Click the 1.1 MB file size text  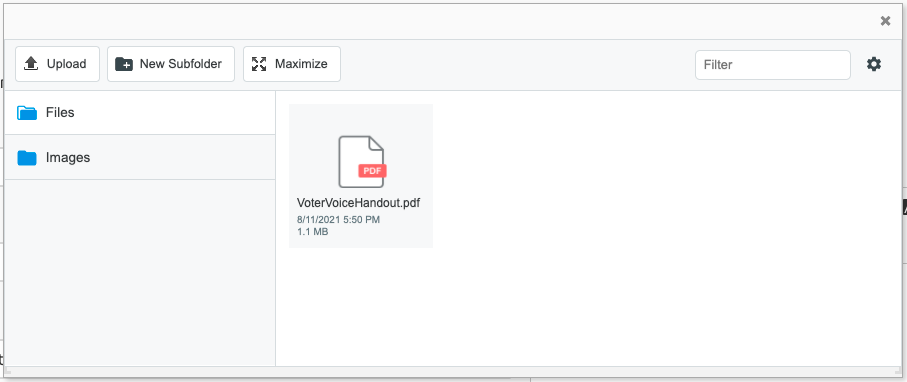tap(312, 232)
